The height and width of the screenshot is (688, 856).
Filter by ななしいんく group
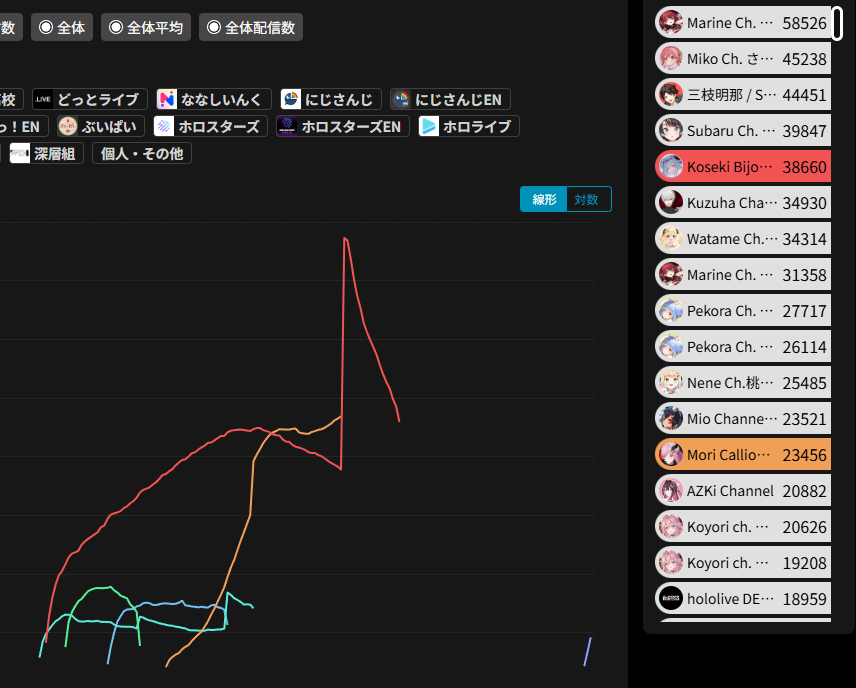click(x=213, y=99)
